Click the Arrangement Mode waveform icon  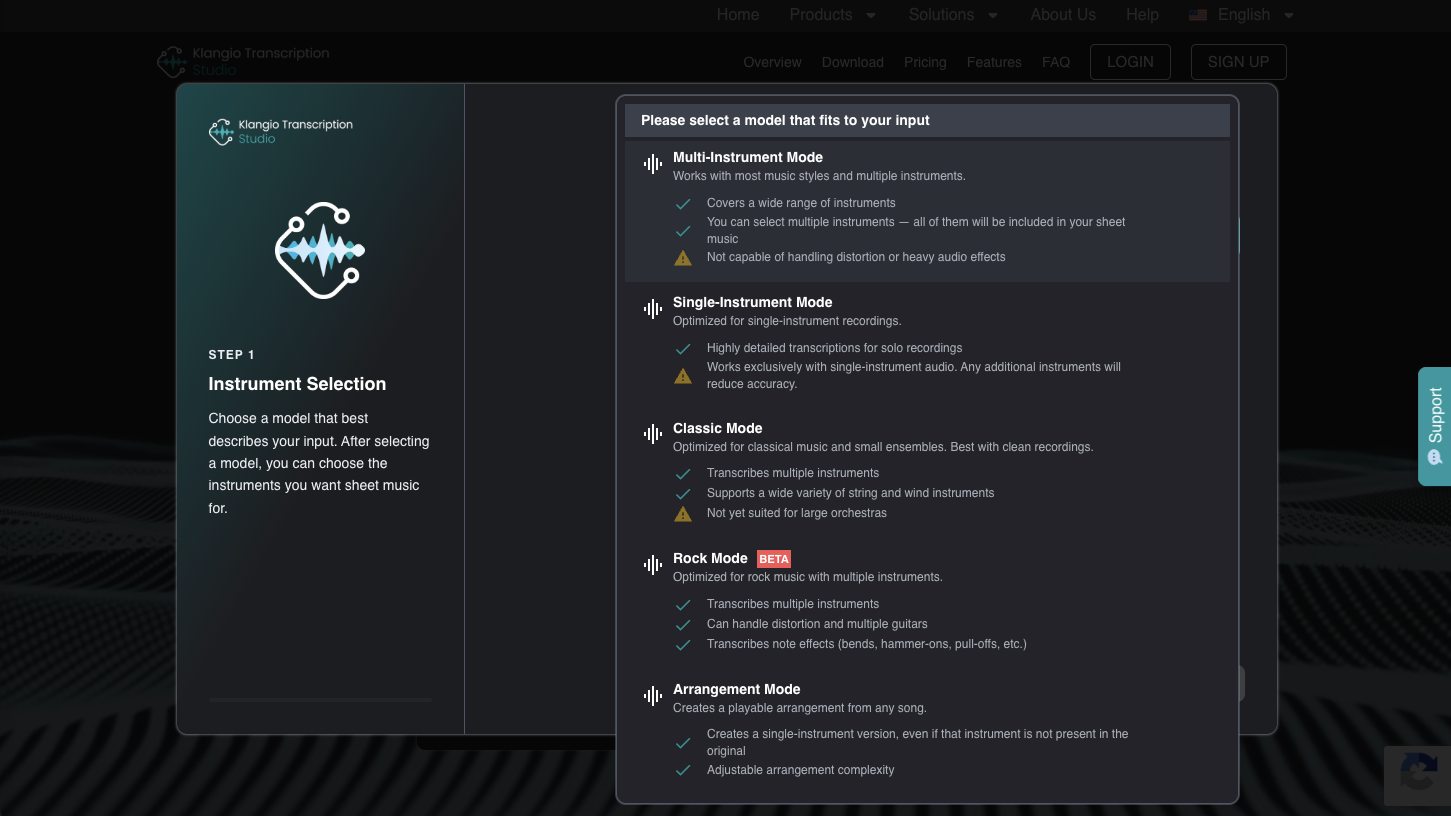[x=653, y=696]
